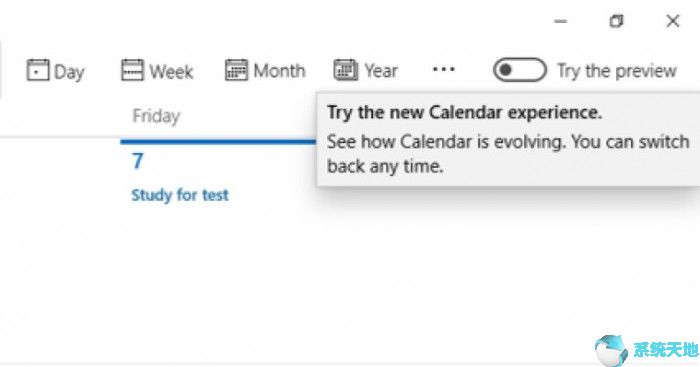700x367 pixels.
Task: Click the "Try the new Calendar experience" tooltip heading
Action: [x=464, y=113]
